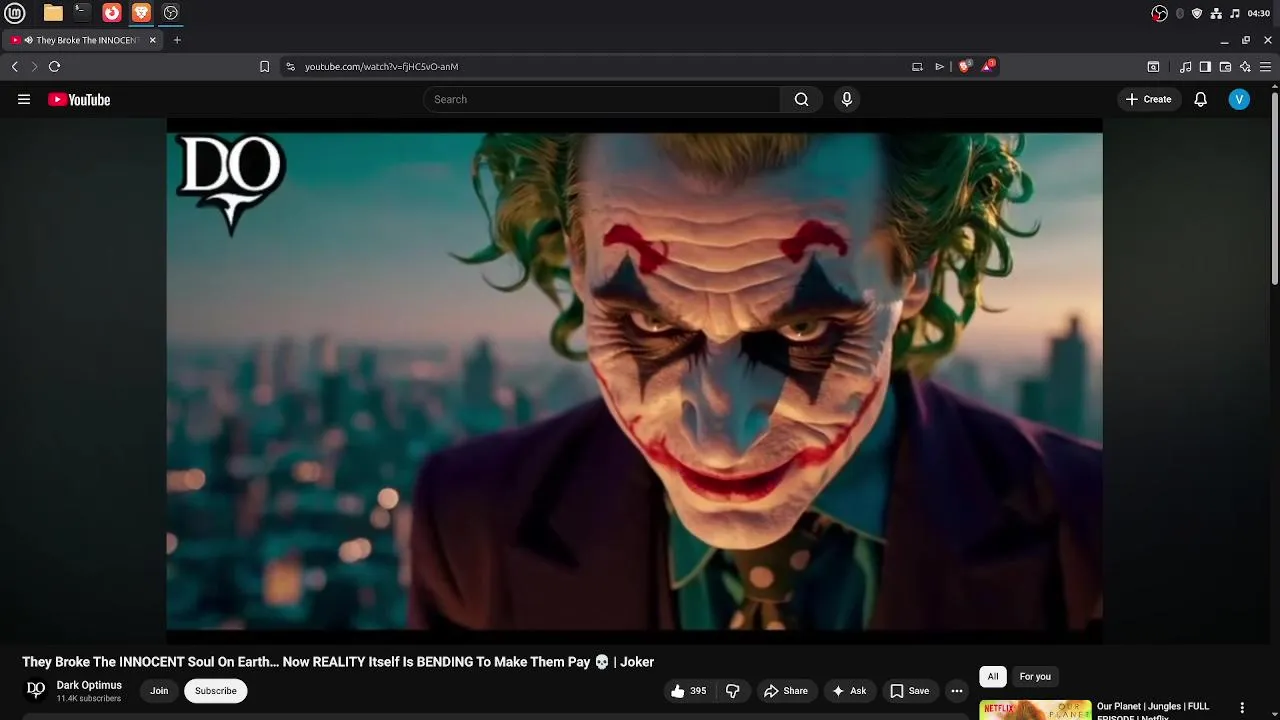Open the toolbar search tabs icon
This screenshot has height=720, width=1280.
1153,67
